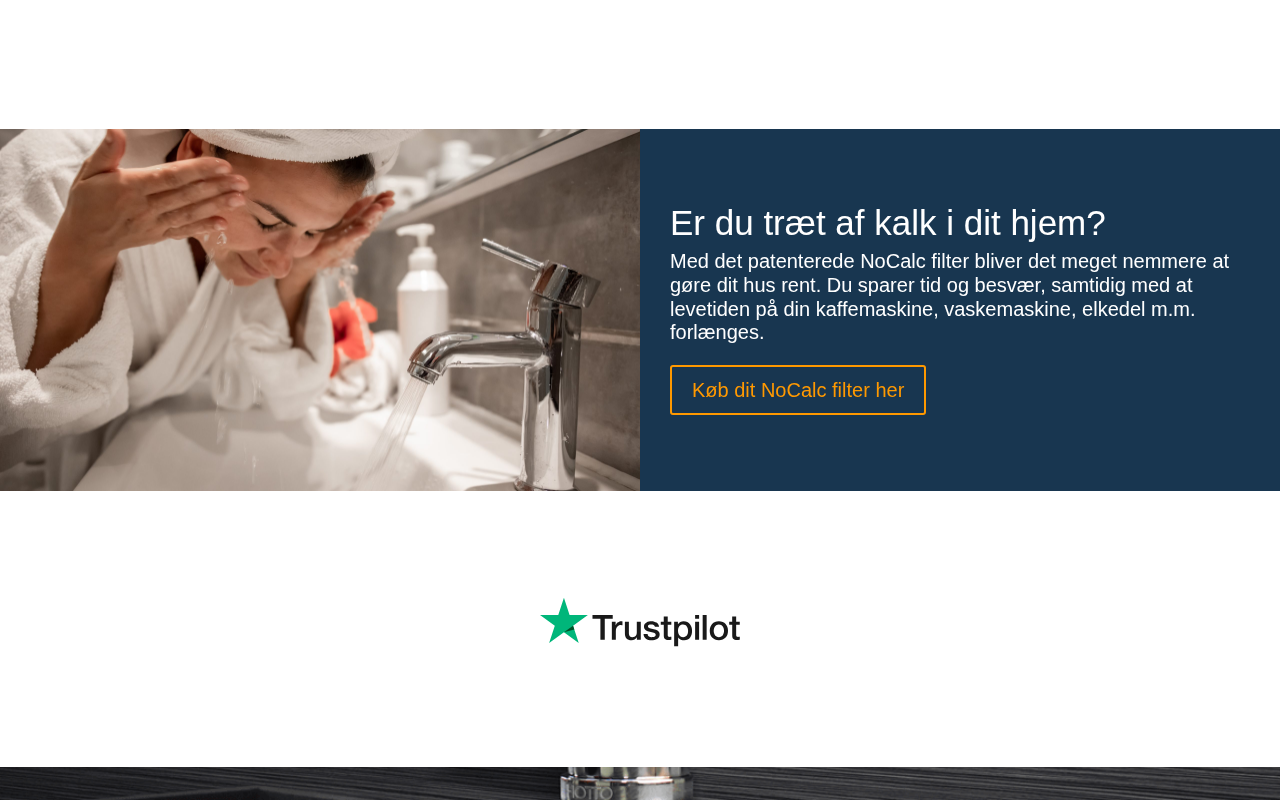This screenshot has height=800, width=1280.
Task: Click the 'Er du træt af kalk' heading
Action: coord(888,223)
